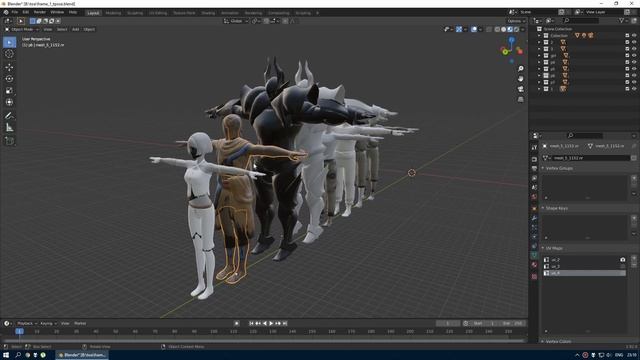Open the Modifiers wrench tab

coord(534,218)
